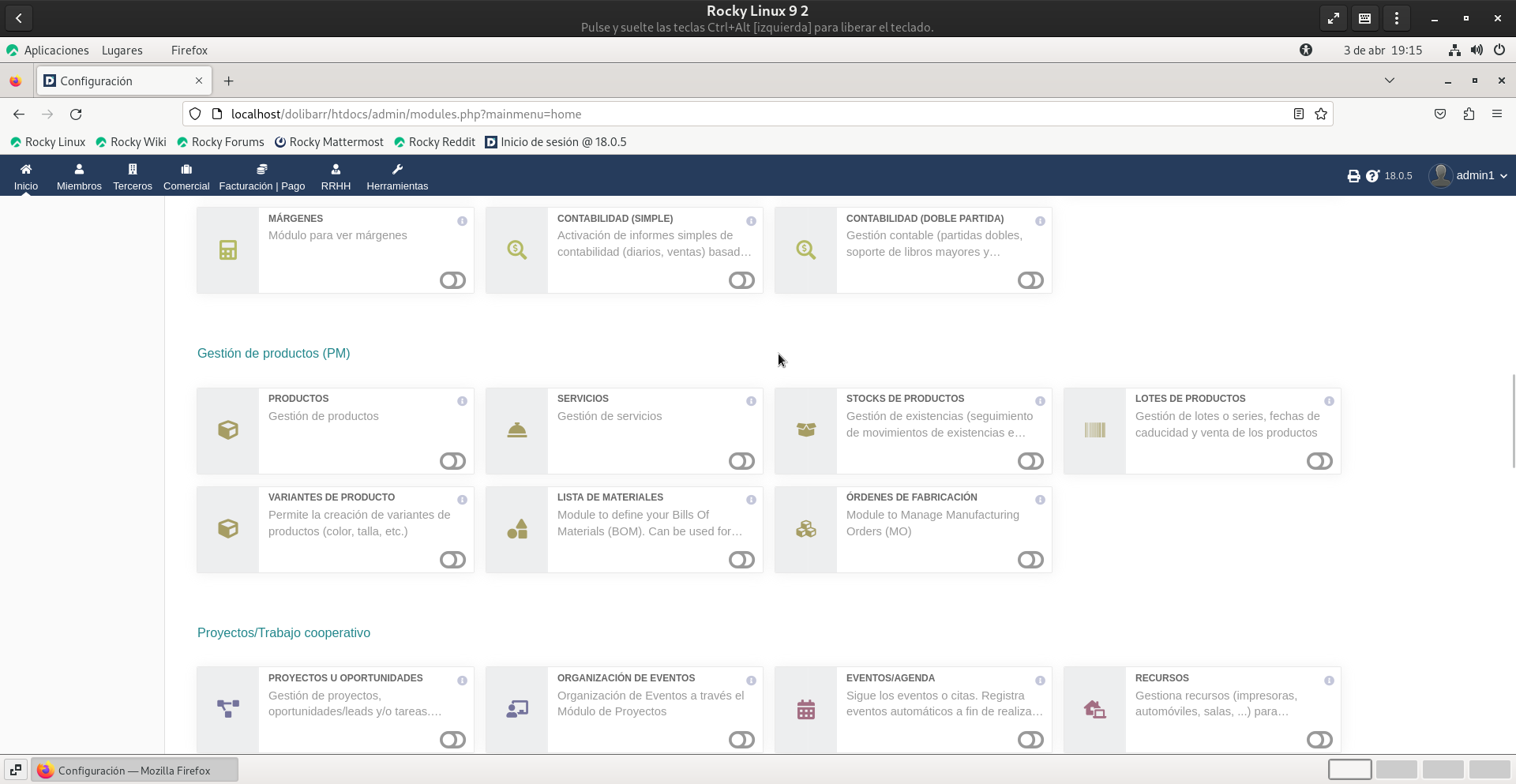This screenshot has width=1516, height=784.
Task: Enable the Productos module toggle
Action: [452, 461]
